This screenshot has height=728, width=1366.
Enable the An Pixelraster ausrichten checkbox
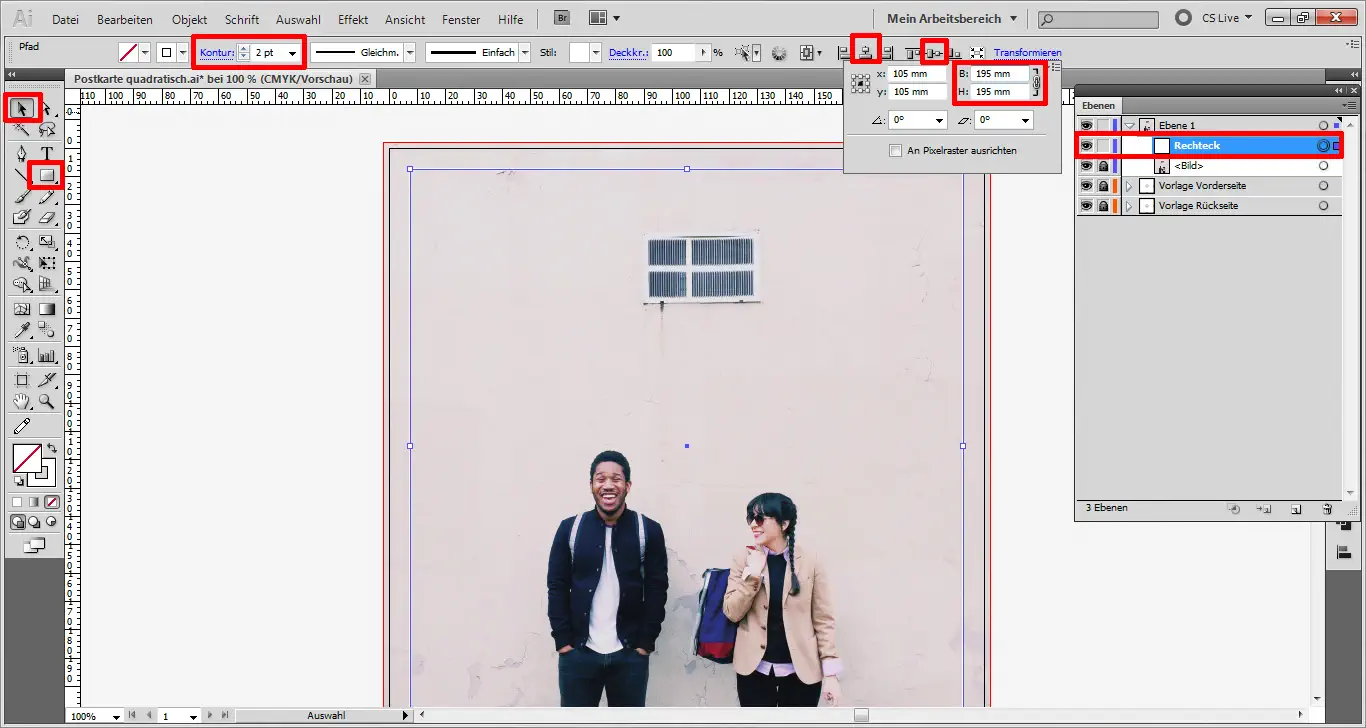(896, 150)
